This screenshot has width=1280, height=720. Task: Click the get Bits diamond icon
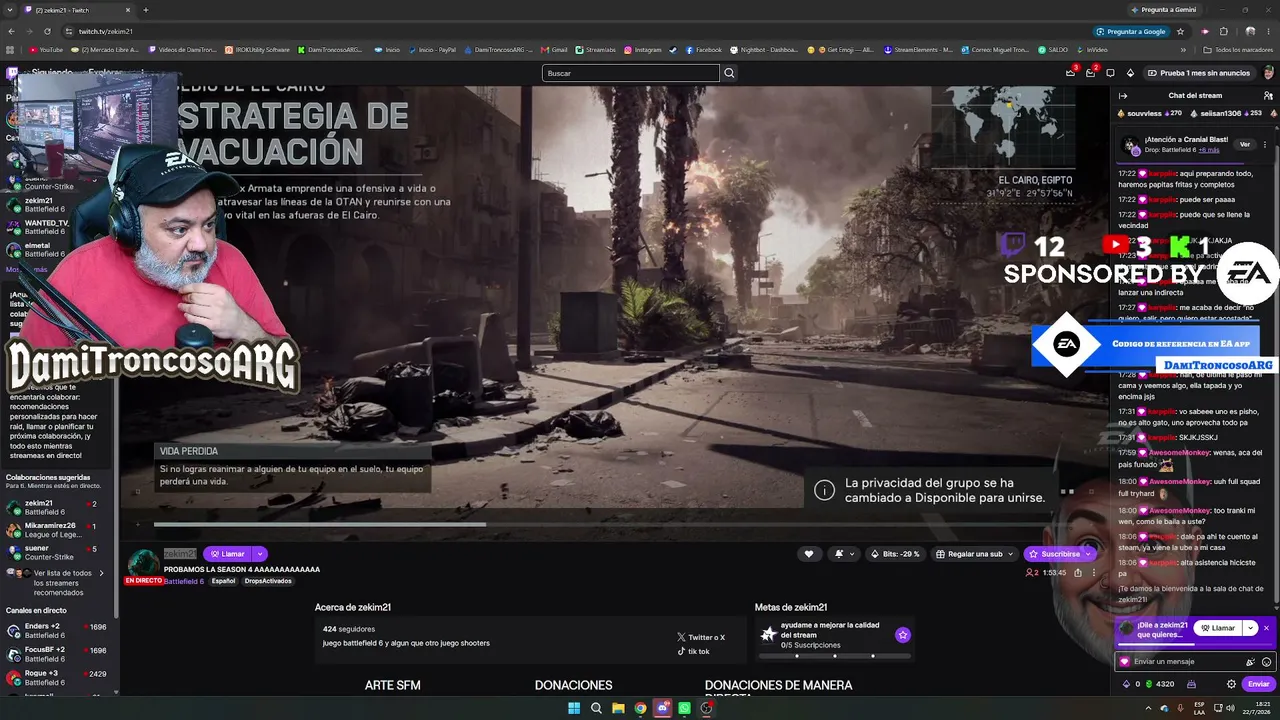pos(1130,73)
